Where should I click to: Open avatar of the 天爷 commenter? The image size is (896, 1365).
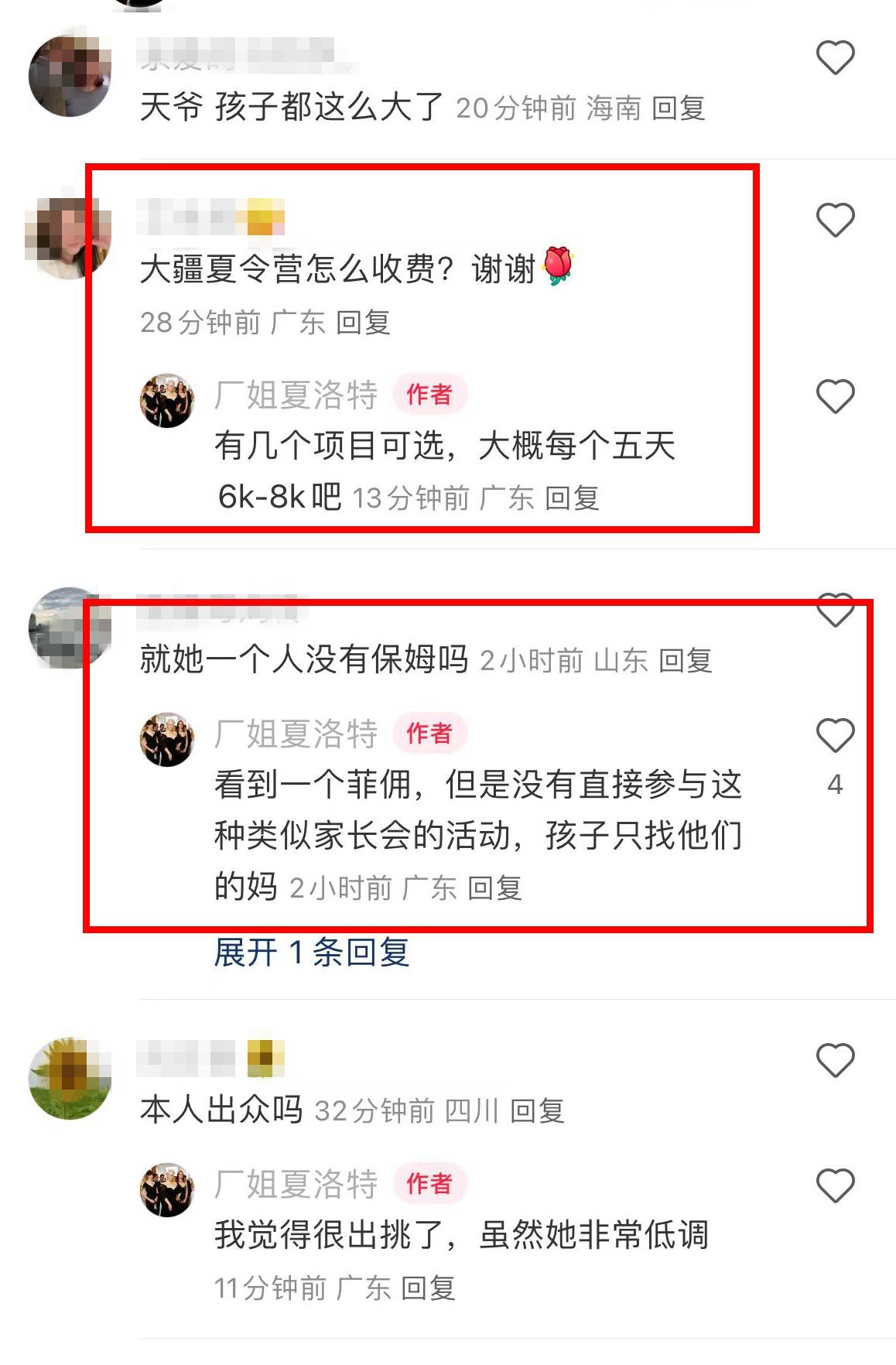(x=70, y=74)
